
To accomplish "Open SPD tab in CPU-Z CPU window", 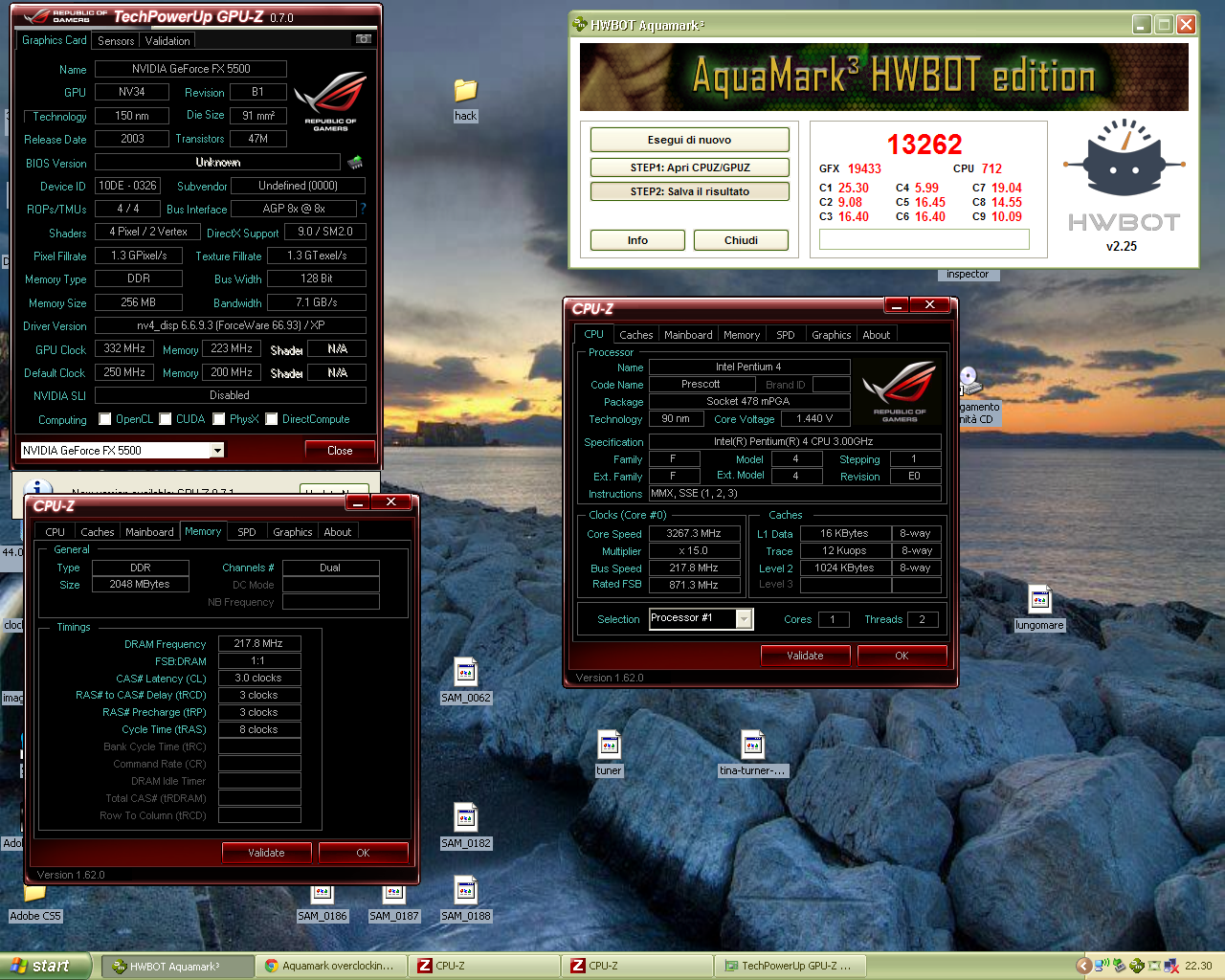I will pyautogui.click(x=786, y=335).
